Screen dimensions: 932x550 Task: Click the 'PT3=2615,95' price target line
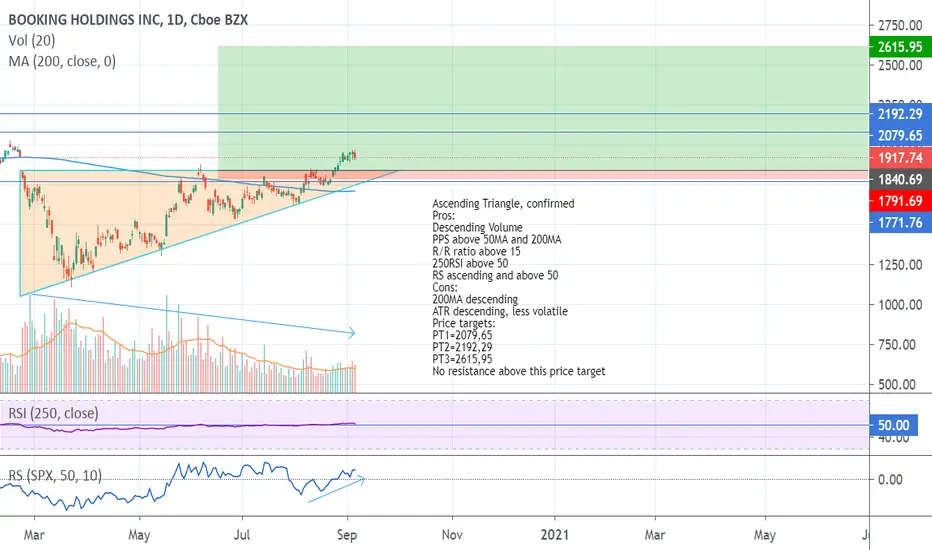(462, 359)
